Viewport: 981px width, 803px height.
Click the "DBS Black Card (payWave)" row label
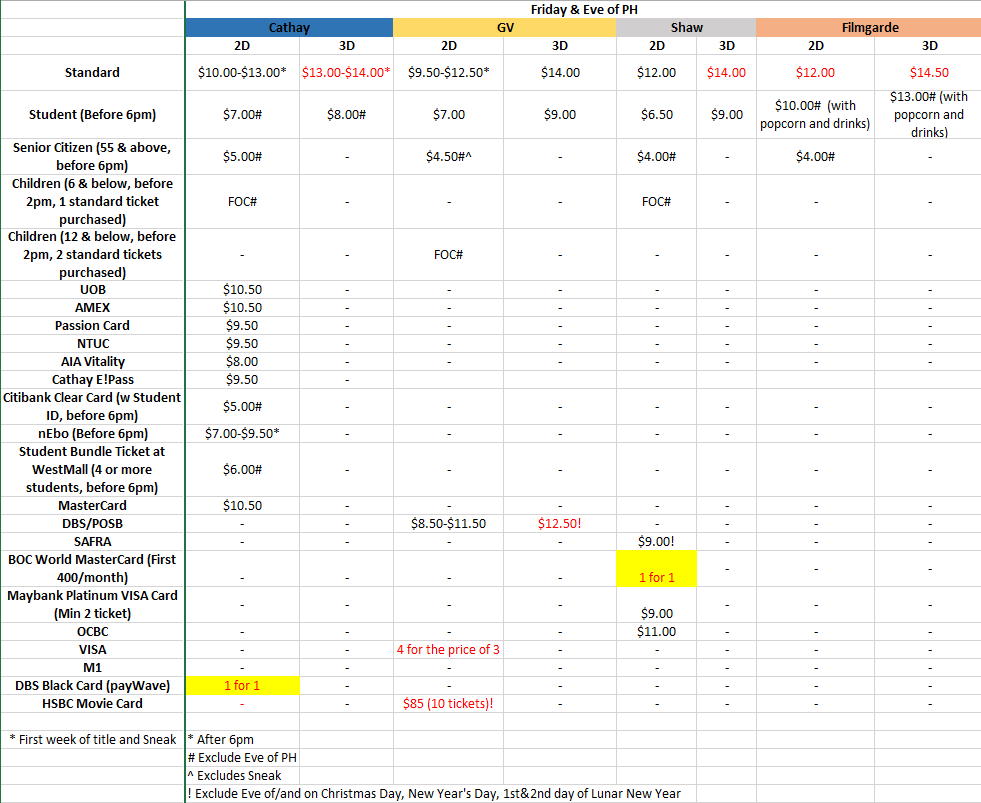tap(92, 686)
